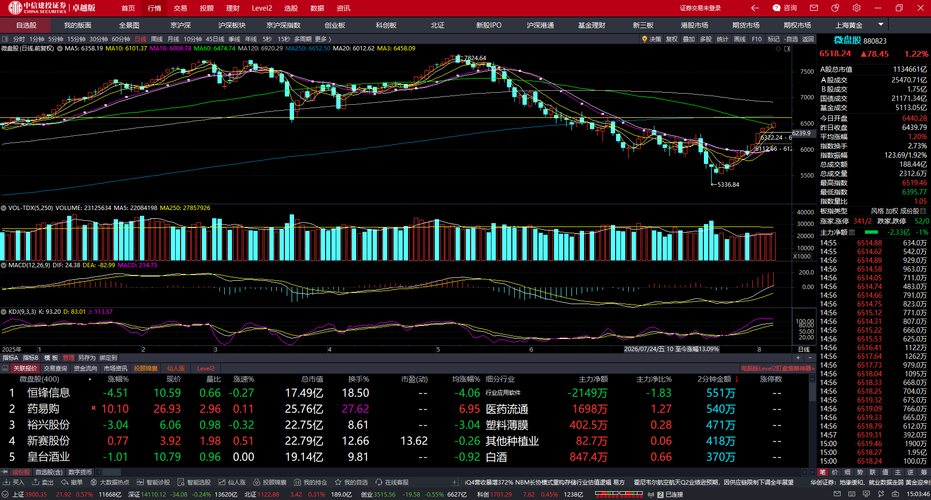Click the 卖出 sell icon
The image size is (931, 500).
[43, 483]
